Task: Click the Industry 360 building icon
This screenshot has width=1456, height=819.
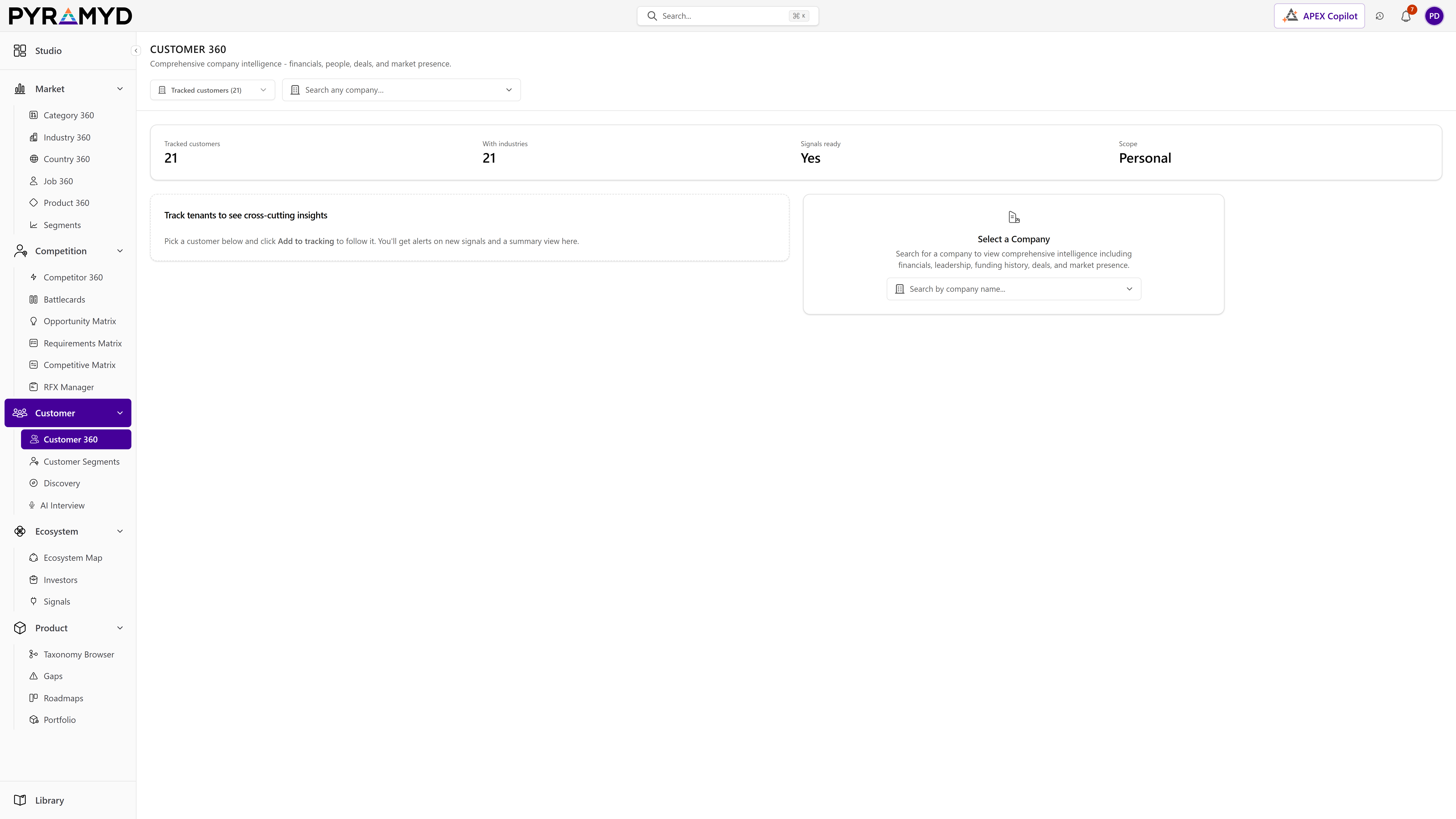Action: 34,137
